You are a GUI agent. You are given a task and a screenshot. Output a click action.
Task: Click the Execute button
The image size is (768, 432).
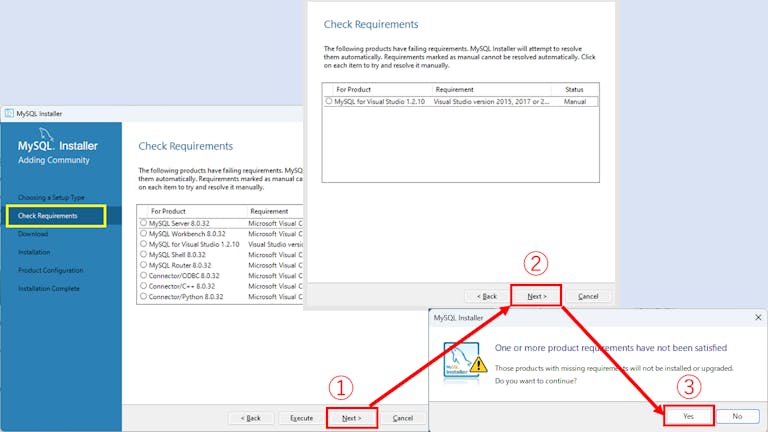301,418
